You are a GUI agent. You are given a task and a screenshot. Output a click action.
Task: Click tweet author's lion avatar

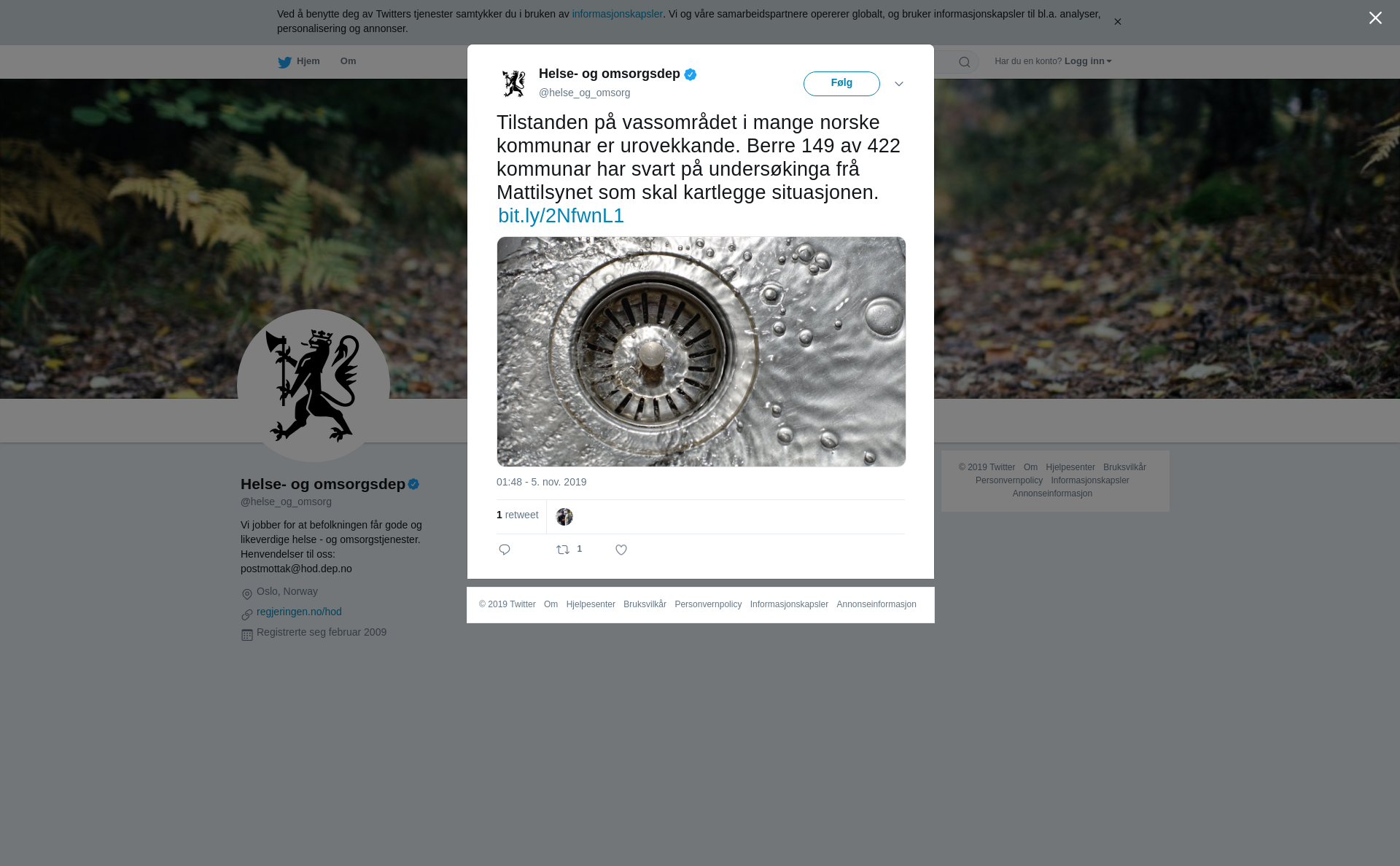click(514, 83)
